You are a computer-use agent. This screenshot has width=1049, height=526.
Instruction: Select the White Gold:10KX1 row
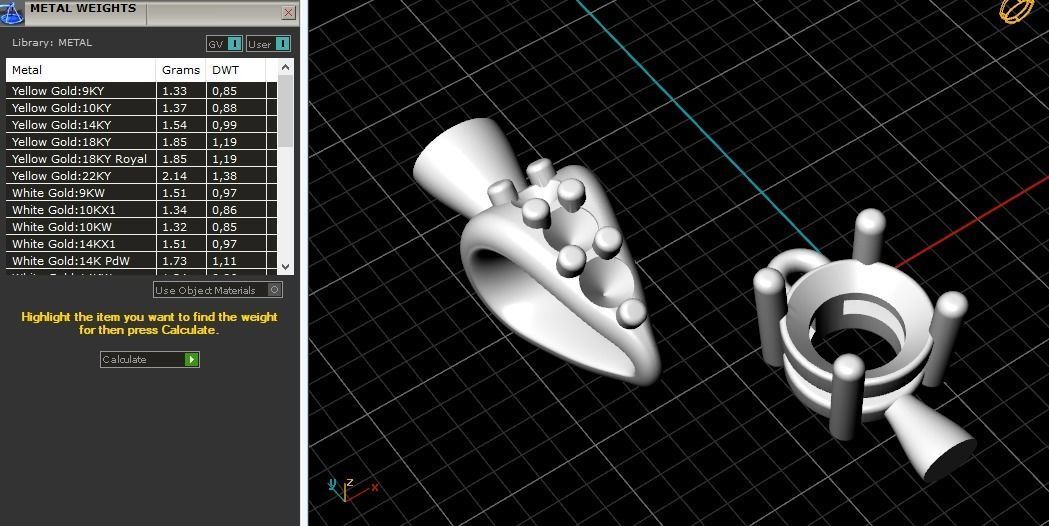141,209
